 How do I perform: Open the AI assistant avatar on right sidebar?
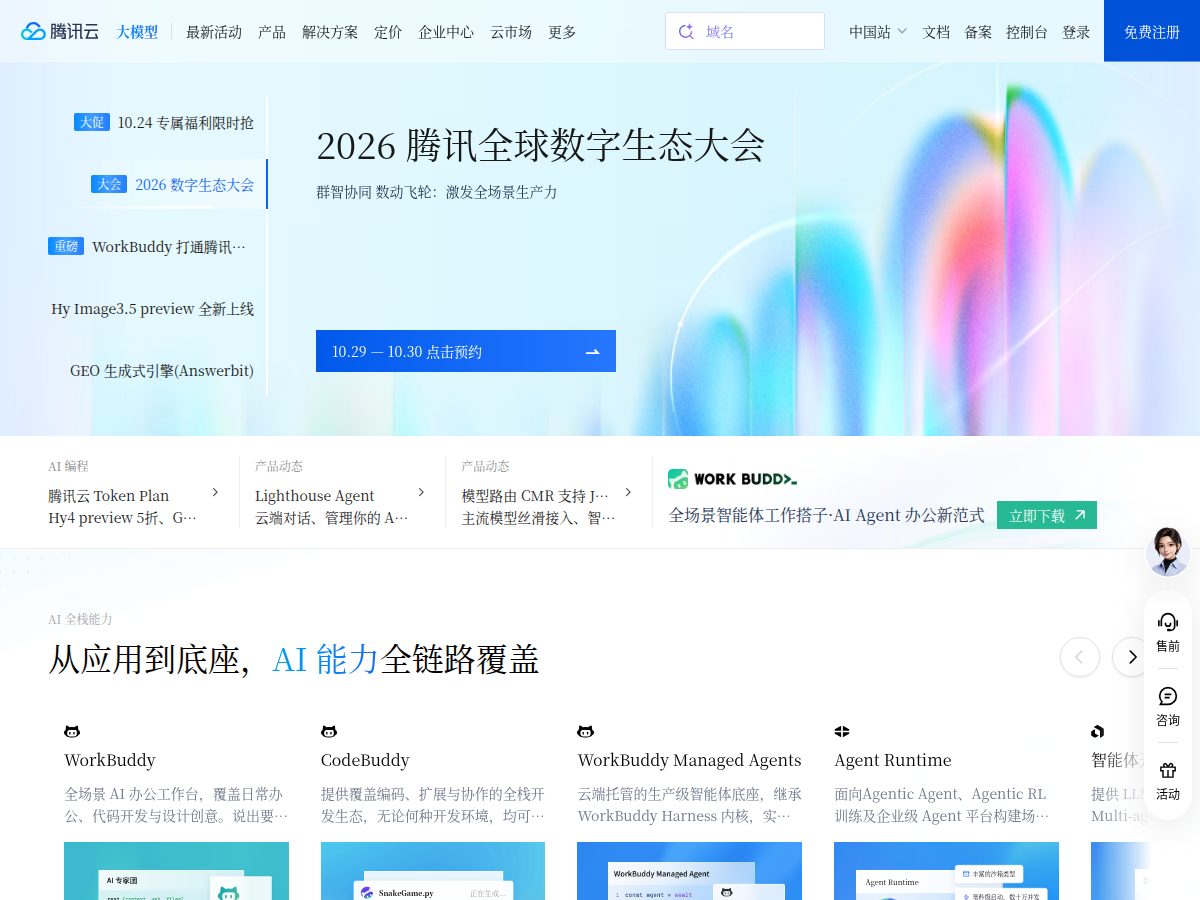pyautogui.click(x=1168, y=551)
